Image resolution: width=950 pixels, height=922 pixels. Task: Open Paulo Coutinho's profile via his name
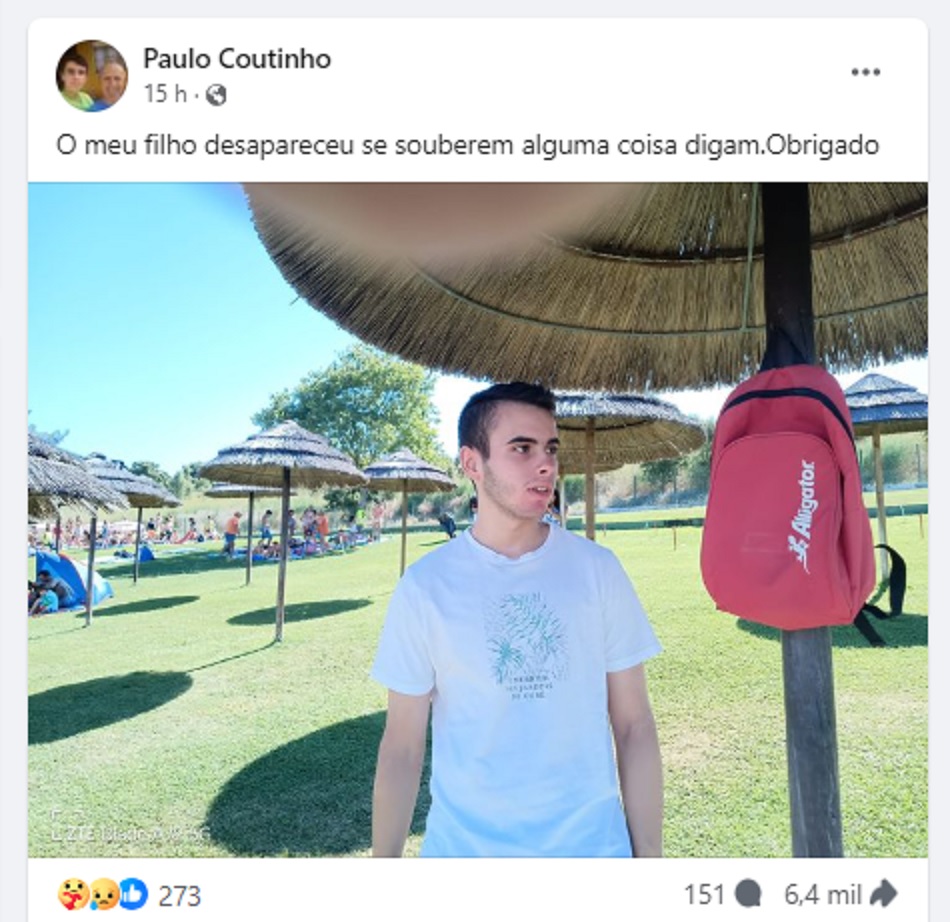tap(237, 59)
